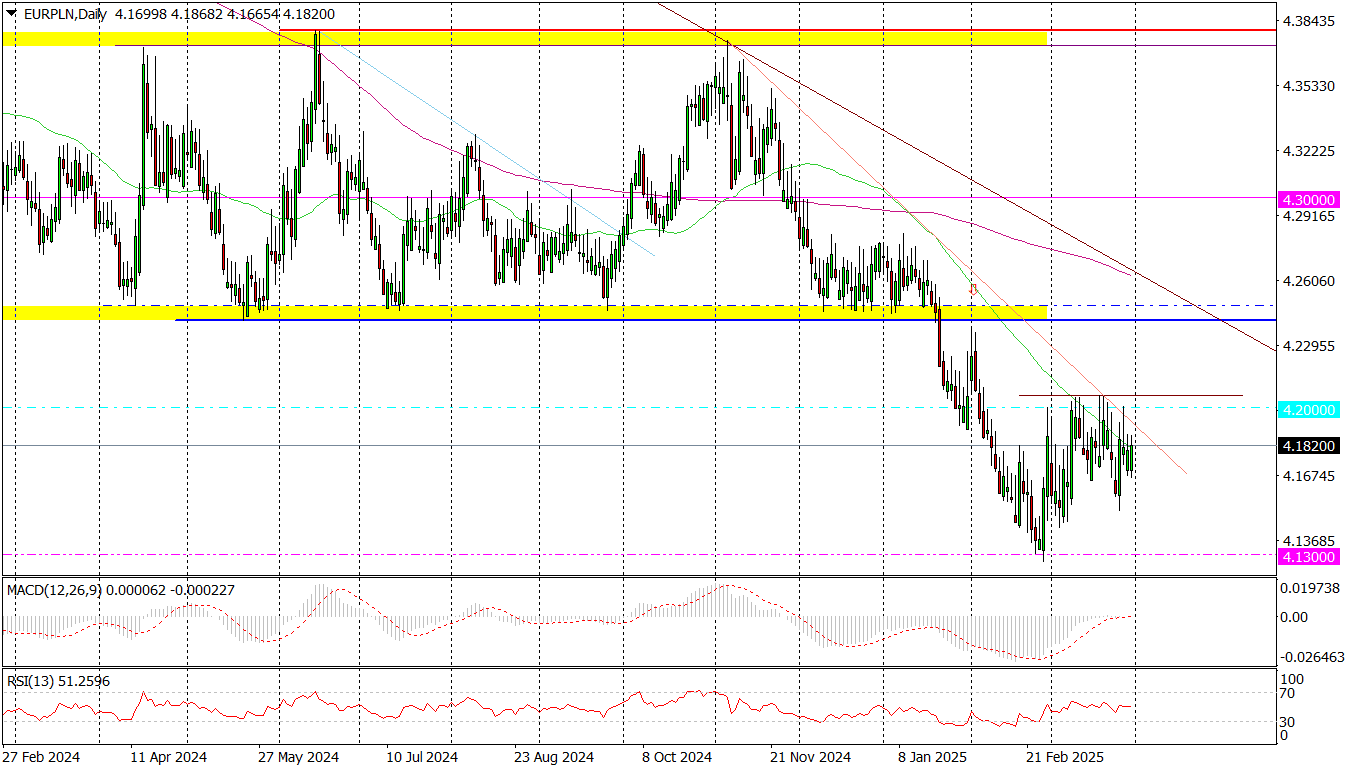Click the close value 4.18200 in header
The image size is (1348, 771).
pyautogui.click(x=311, y=15)
